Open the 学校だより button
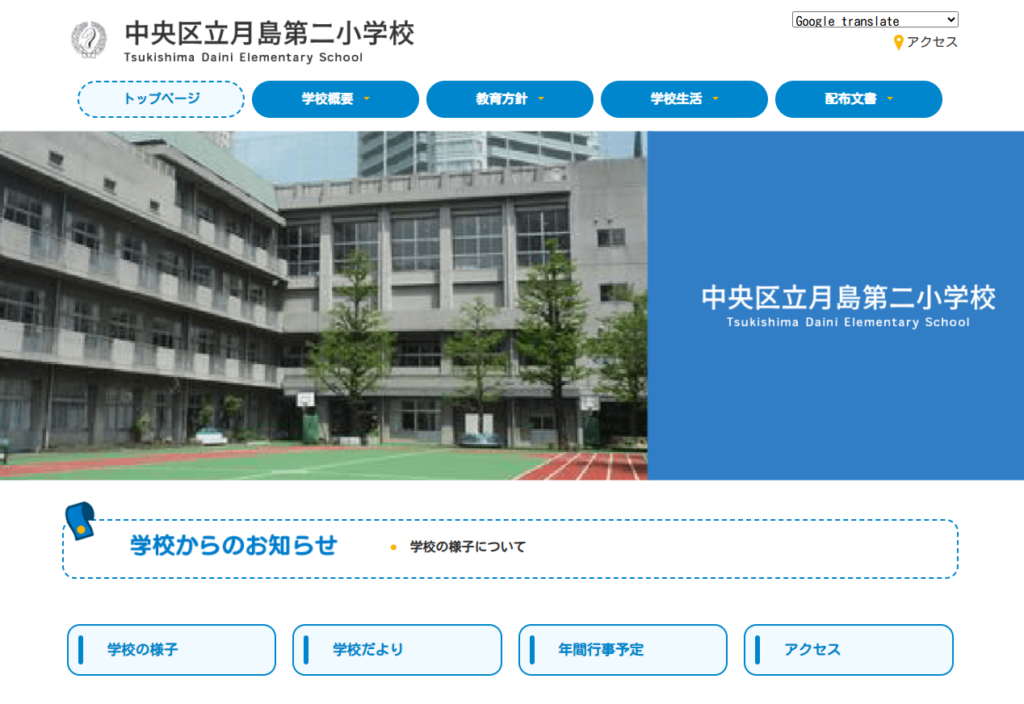1024x704 pixels. pos(397,650)
